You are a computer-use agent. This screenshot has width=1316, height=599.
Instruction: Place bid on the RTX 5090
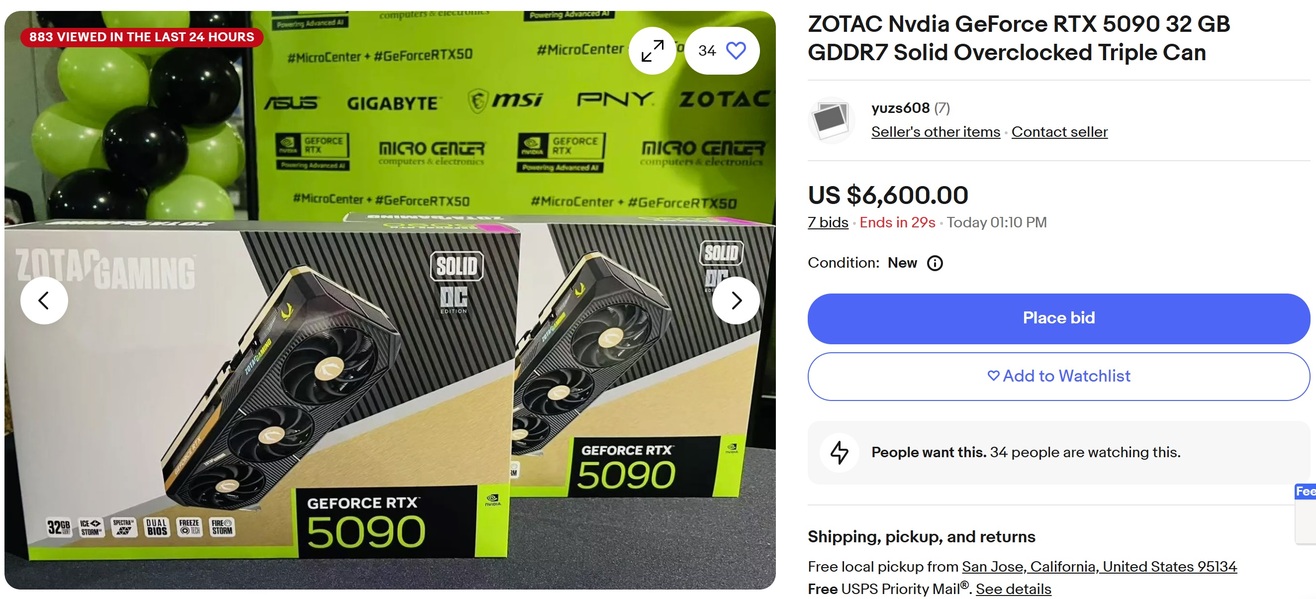[x=1058, y=318]
